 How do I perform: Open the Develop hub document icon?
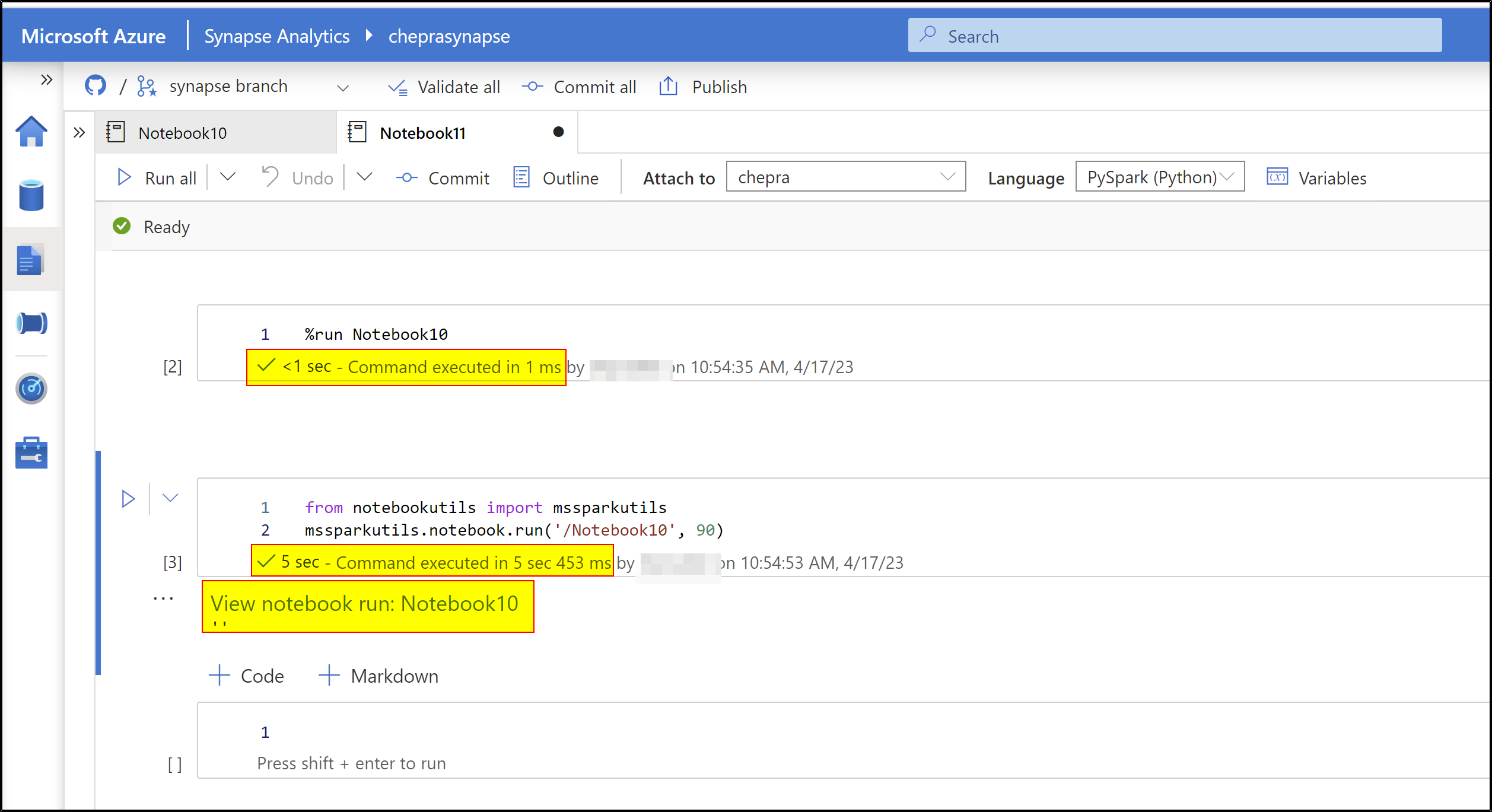click(30, 260)
